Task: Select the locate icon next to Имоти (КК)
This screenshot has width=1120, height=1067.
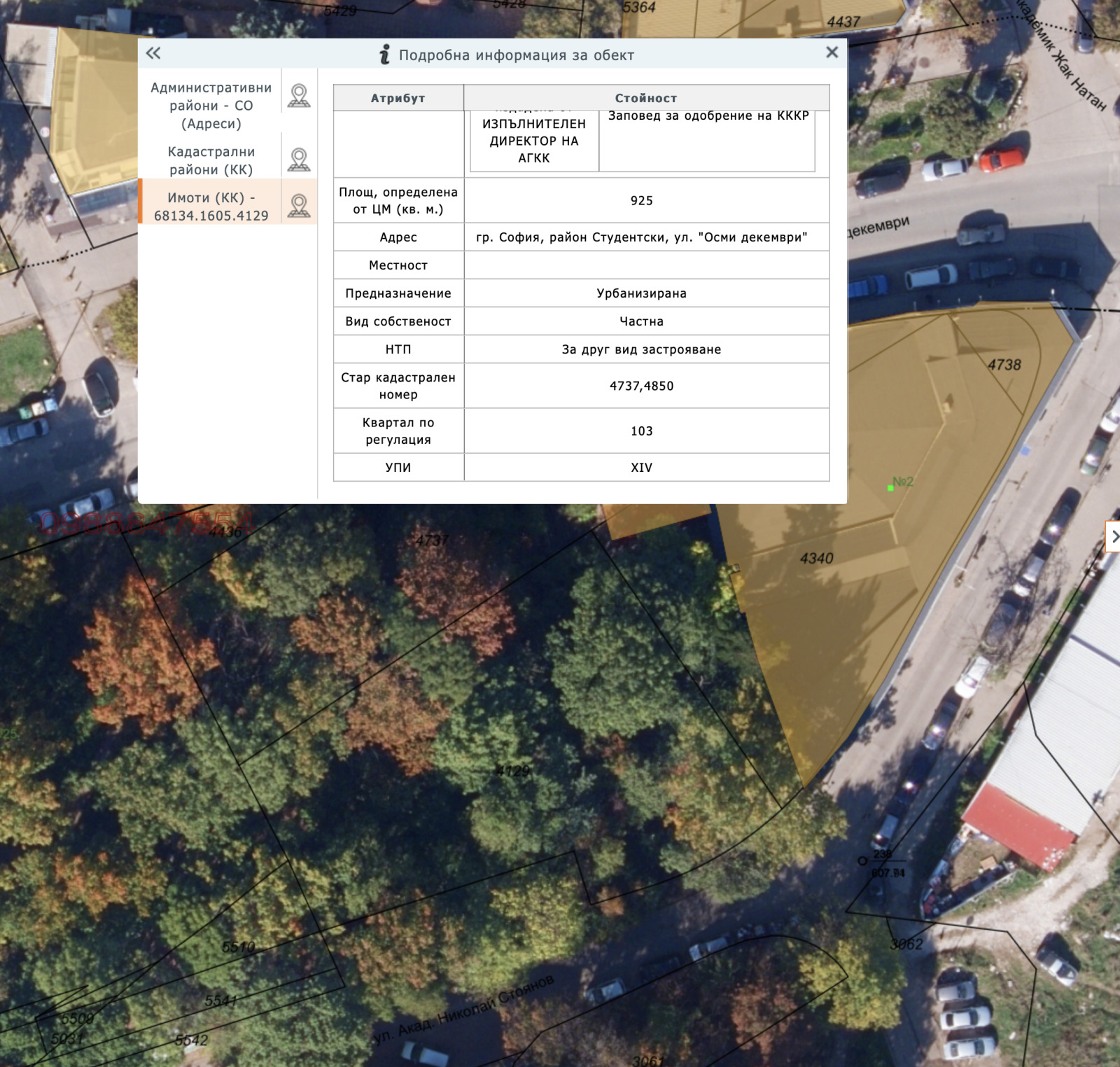Action: (x=300, y=204)
